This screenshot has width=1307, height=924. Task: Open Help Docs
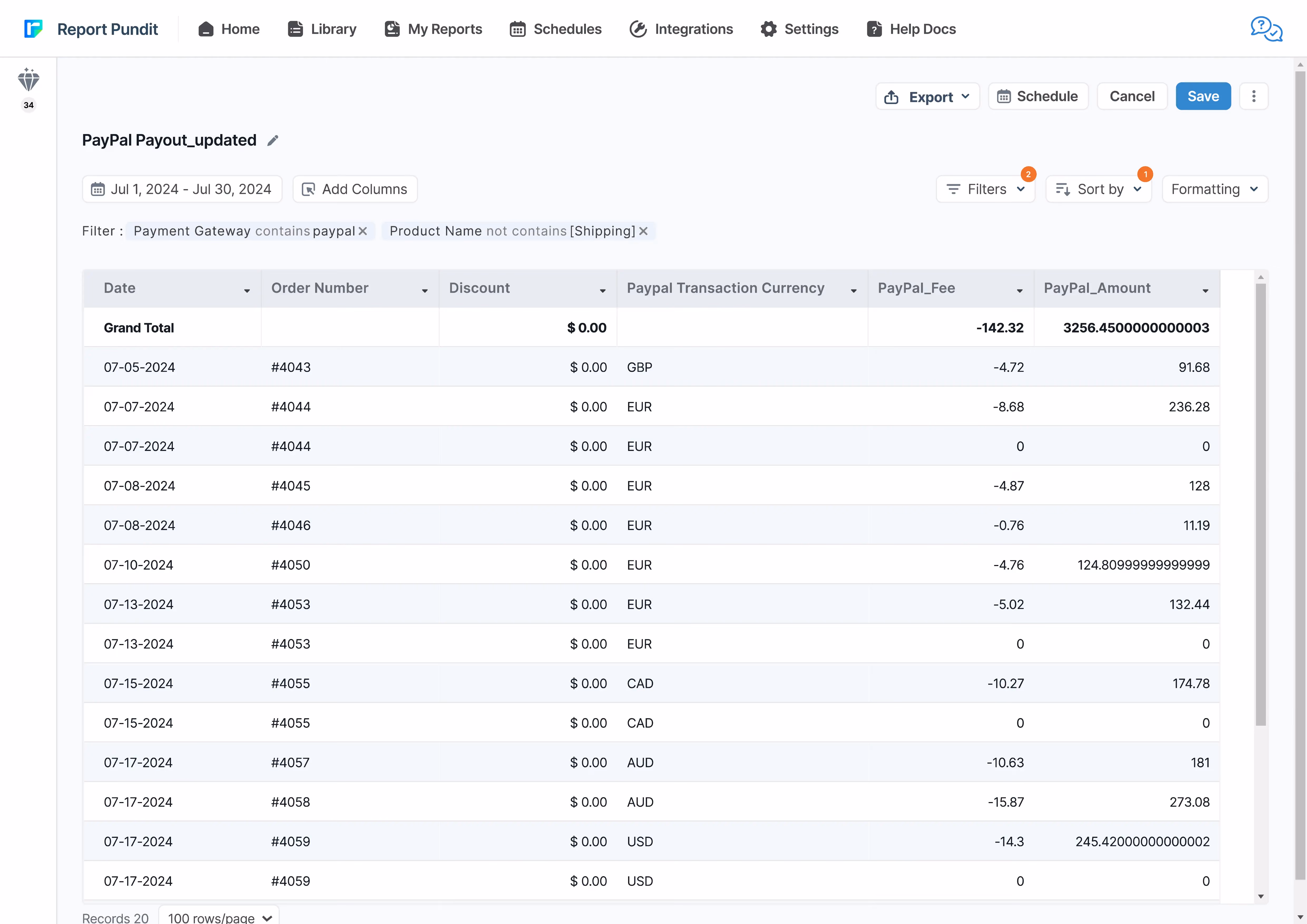[x=911, y=29]
